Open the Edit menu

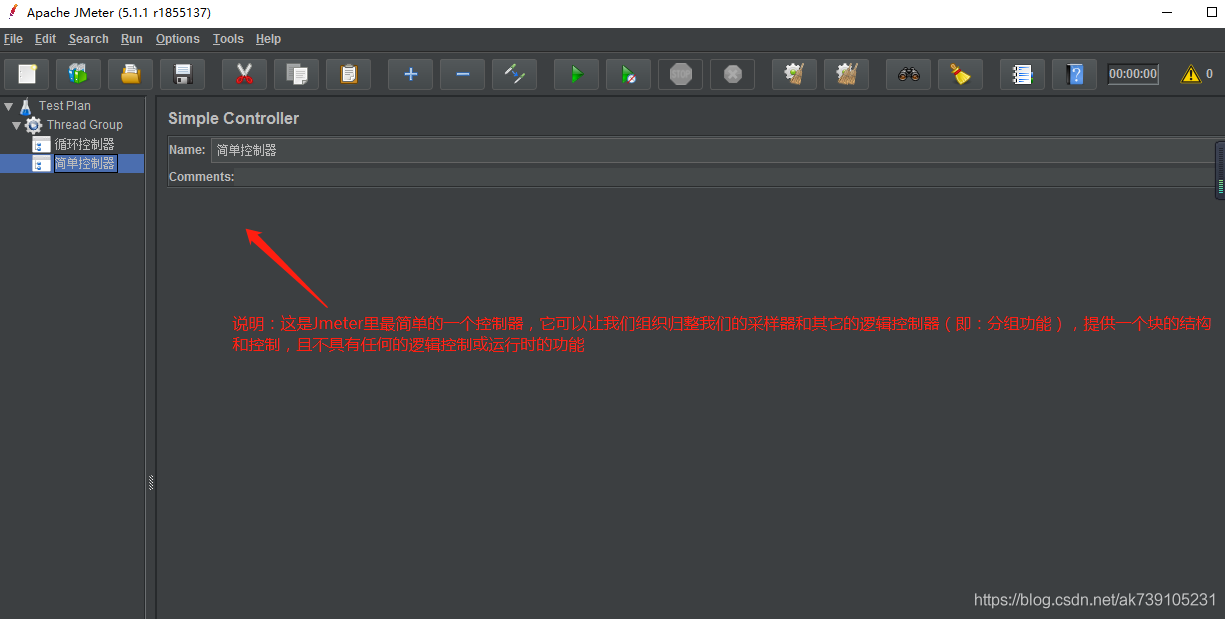pos(45,39)
